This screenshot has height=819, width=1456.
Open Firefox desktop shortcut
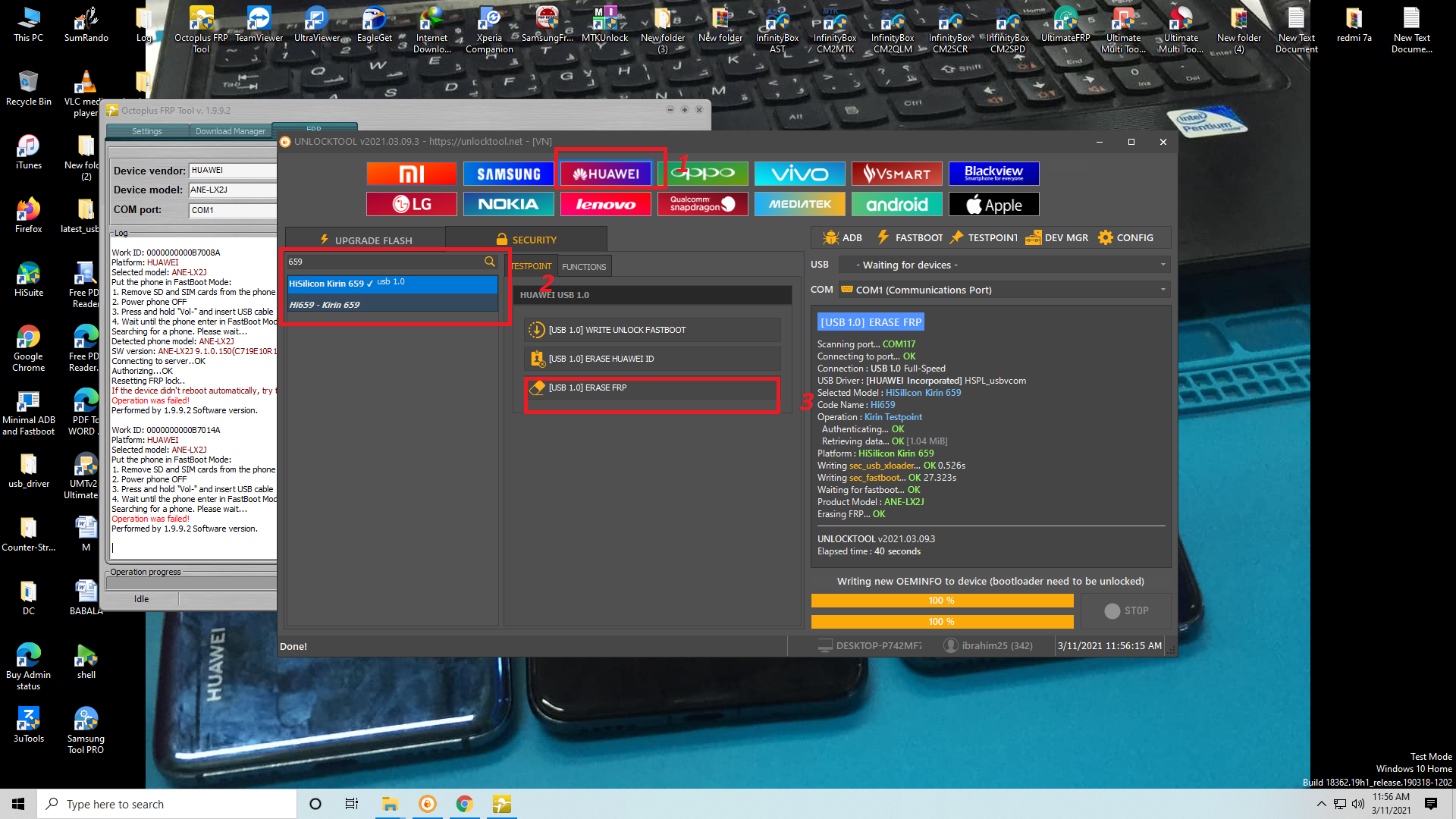coord(28,215)
